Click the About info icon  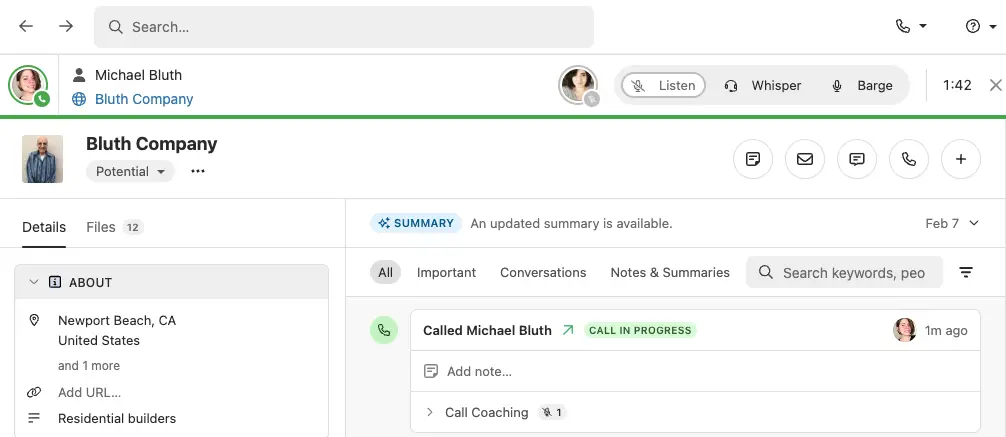(x=55, y=282)
